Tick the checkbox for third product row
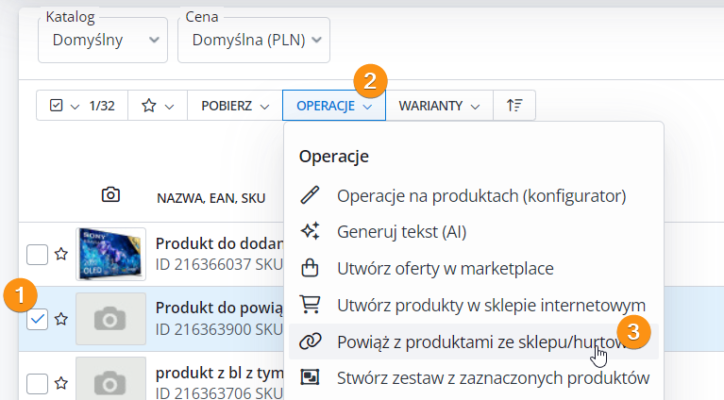Image resolution: width=724 pixels, height=400 pixels. [x=37, y=382]
